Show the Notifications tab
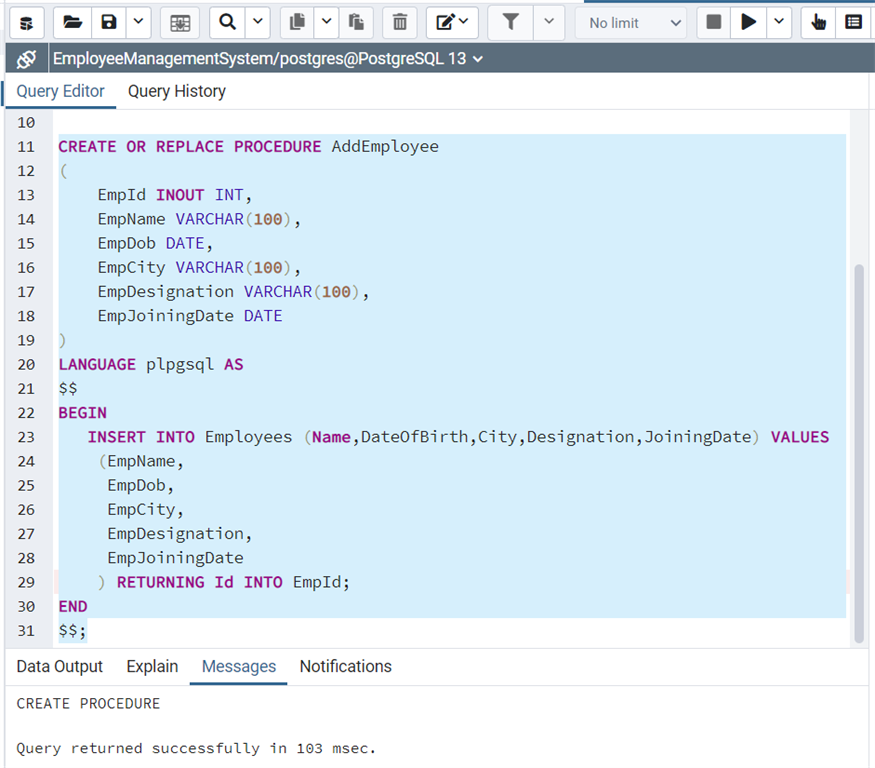Viewport: 875px width, 768px height. (345, 666)
